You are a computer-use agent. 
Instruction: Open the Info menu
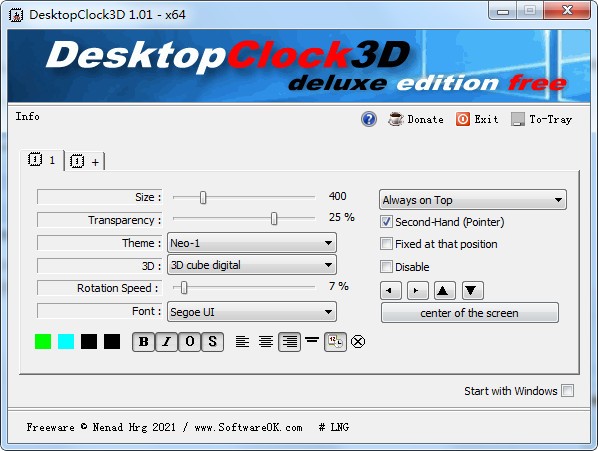coord(27,116)
